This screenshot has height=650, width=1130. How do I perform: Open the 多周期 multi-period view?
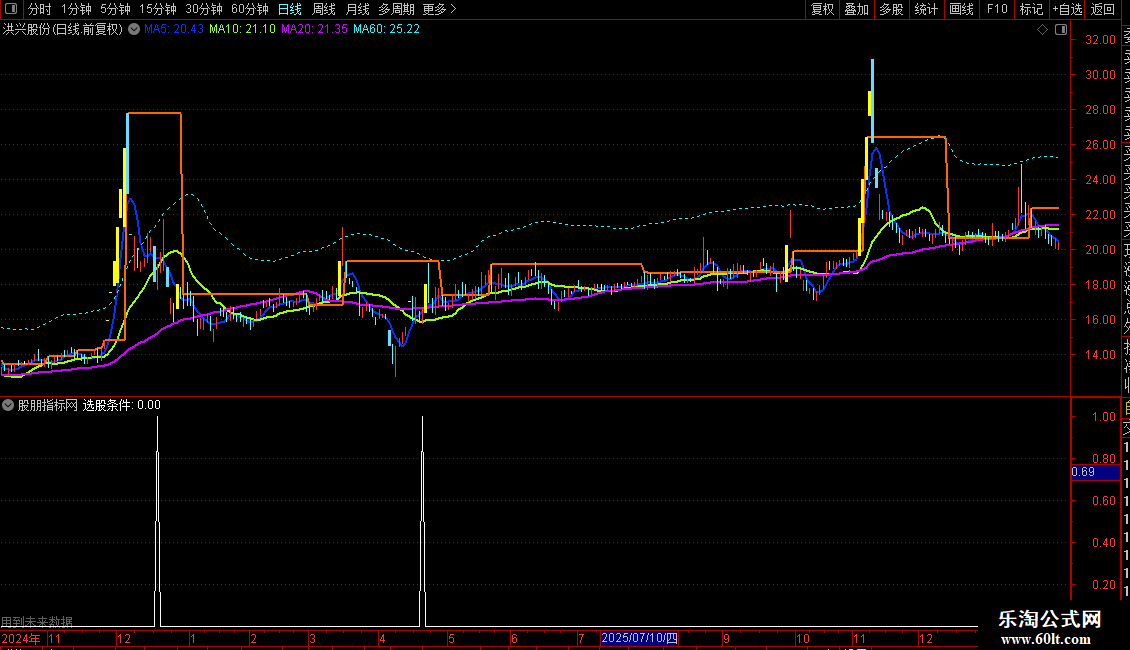coord(396,9)
